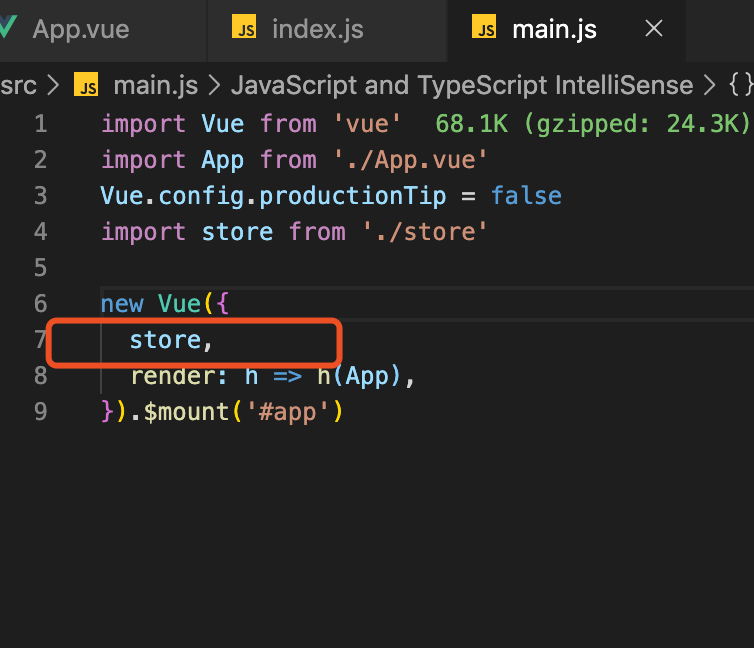Expand the chevron after src breadcrumb
This screenshot has height=648, width=754.
pos(54,86)
